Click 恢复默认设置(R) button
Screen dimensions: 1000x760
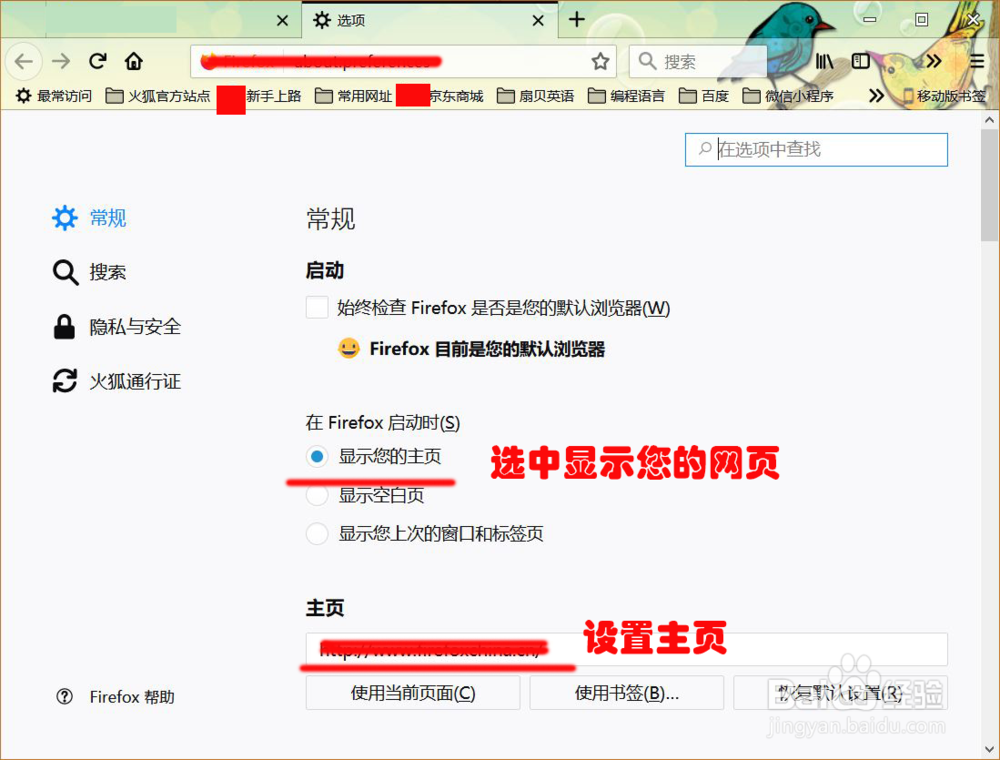point(841,693)
